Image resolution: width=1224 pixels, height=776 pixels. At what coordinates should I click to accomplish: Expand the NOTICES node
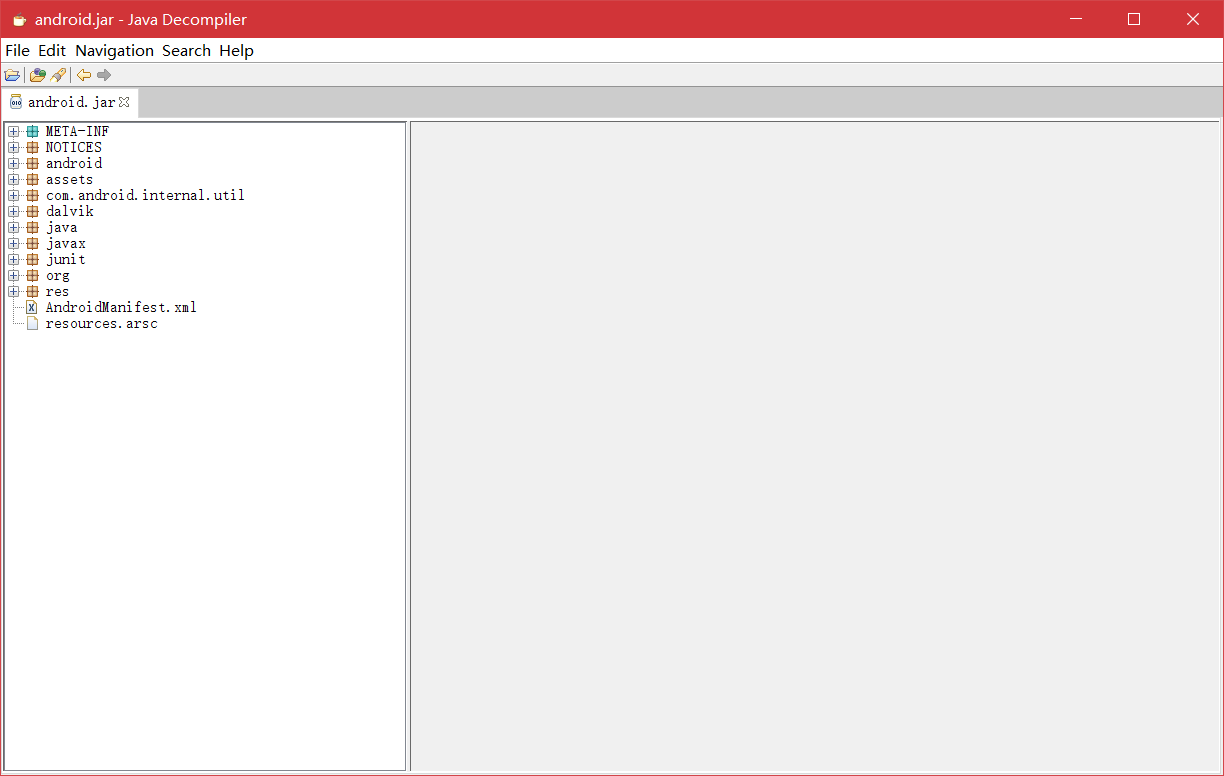pos(13,147)
